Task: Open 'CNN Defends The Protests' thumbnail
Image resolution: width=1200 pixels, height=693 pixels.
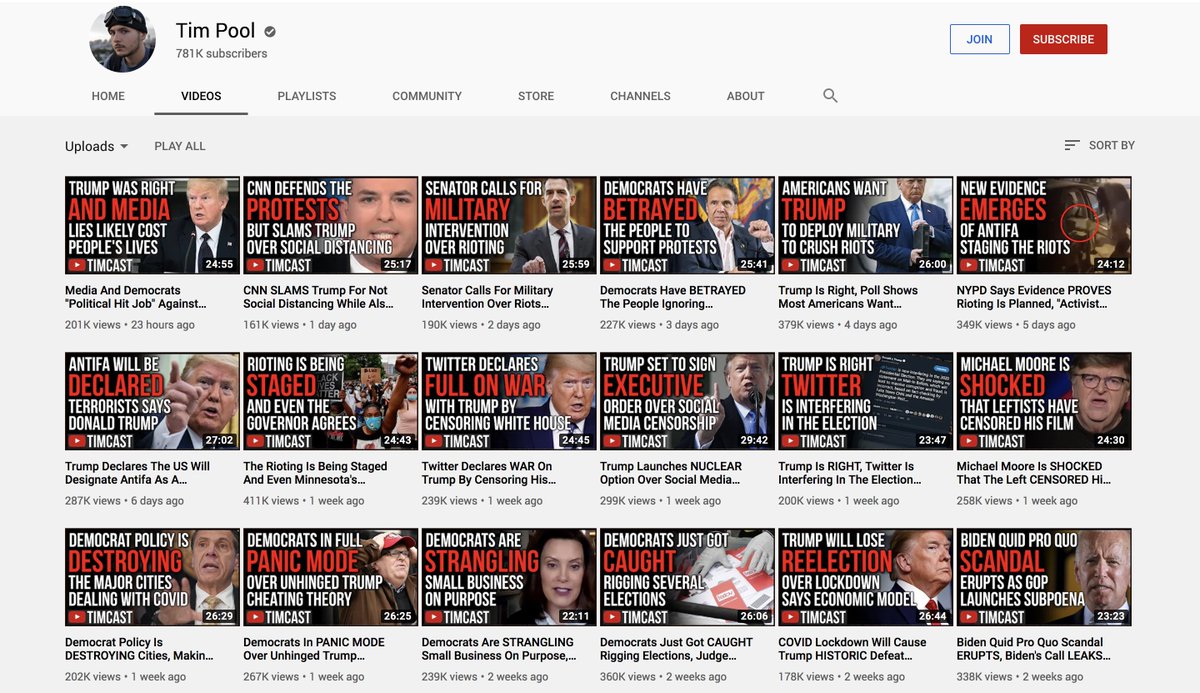Action: tap(331, 225)
